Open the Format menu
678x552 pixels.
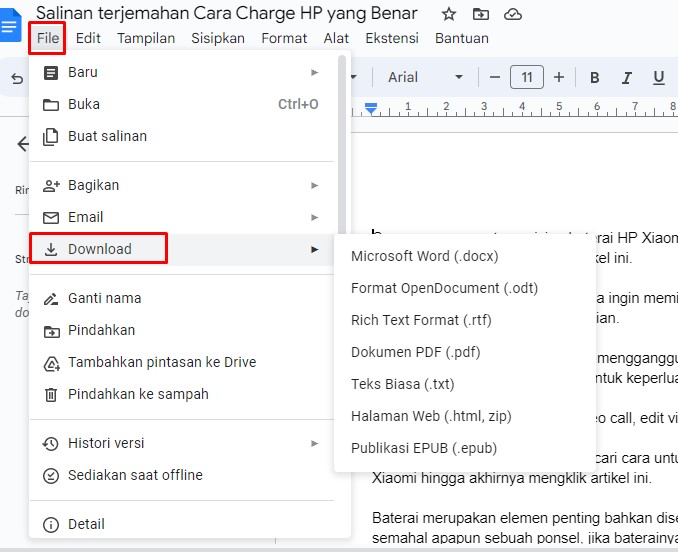coord(284,38)
